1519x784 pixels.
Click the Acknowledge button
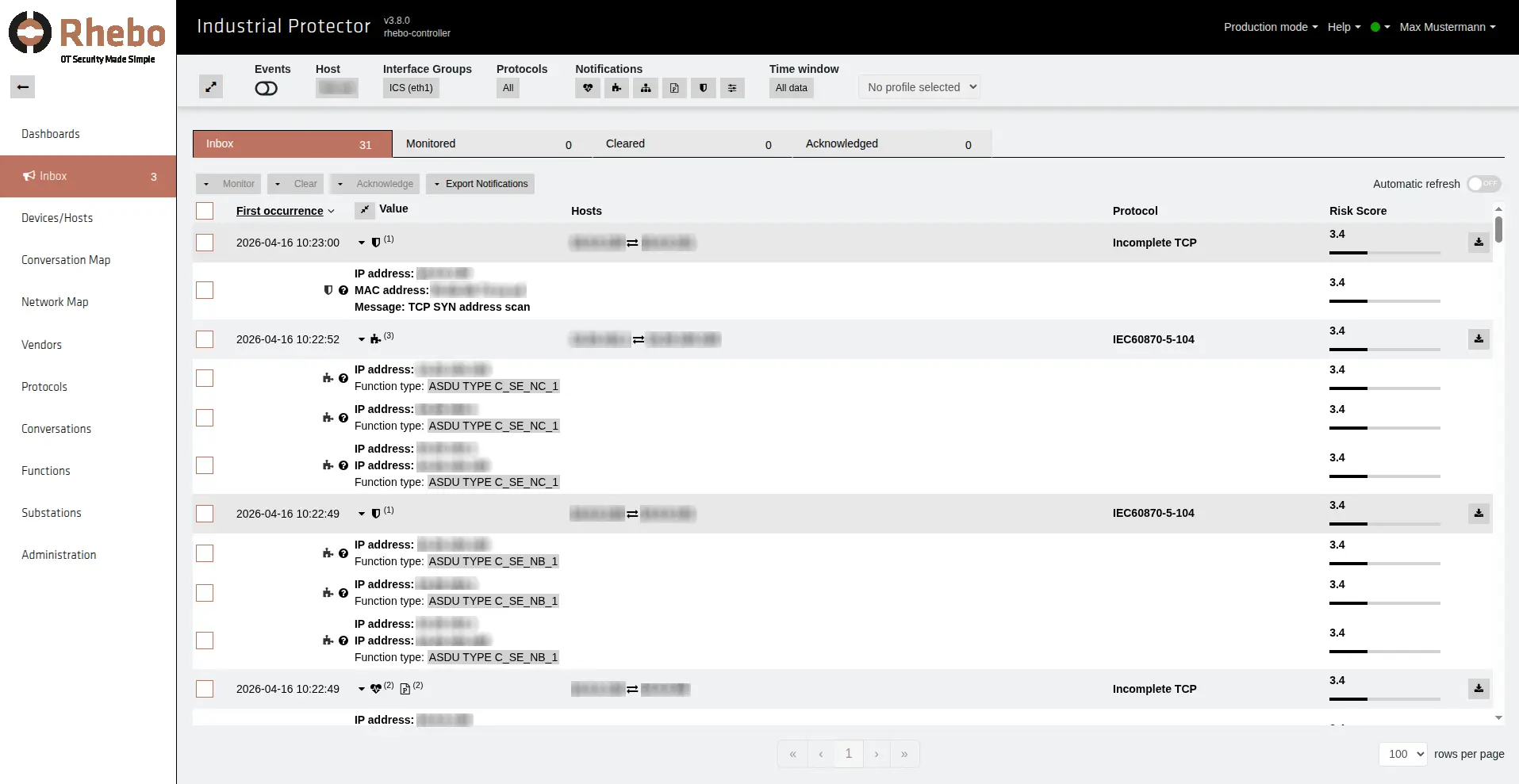[x=375, y=184]
